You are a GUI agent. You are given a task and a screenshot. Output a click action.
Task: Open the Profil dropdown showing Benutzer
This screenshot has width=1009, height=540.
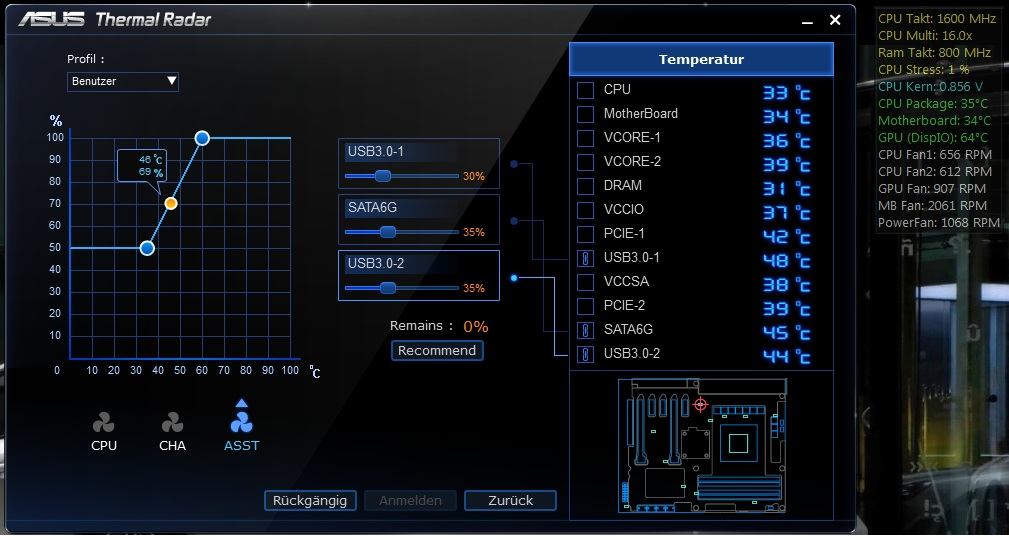click(122, 82)
